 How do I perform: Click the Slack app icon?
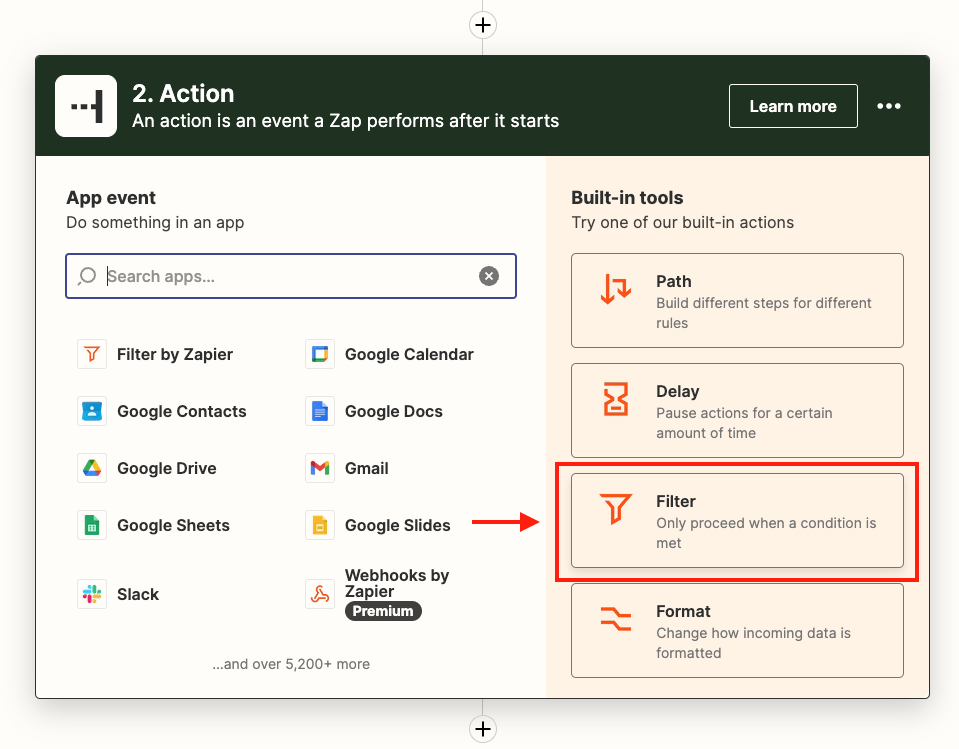92,594
